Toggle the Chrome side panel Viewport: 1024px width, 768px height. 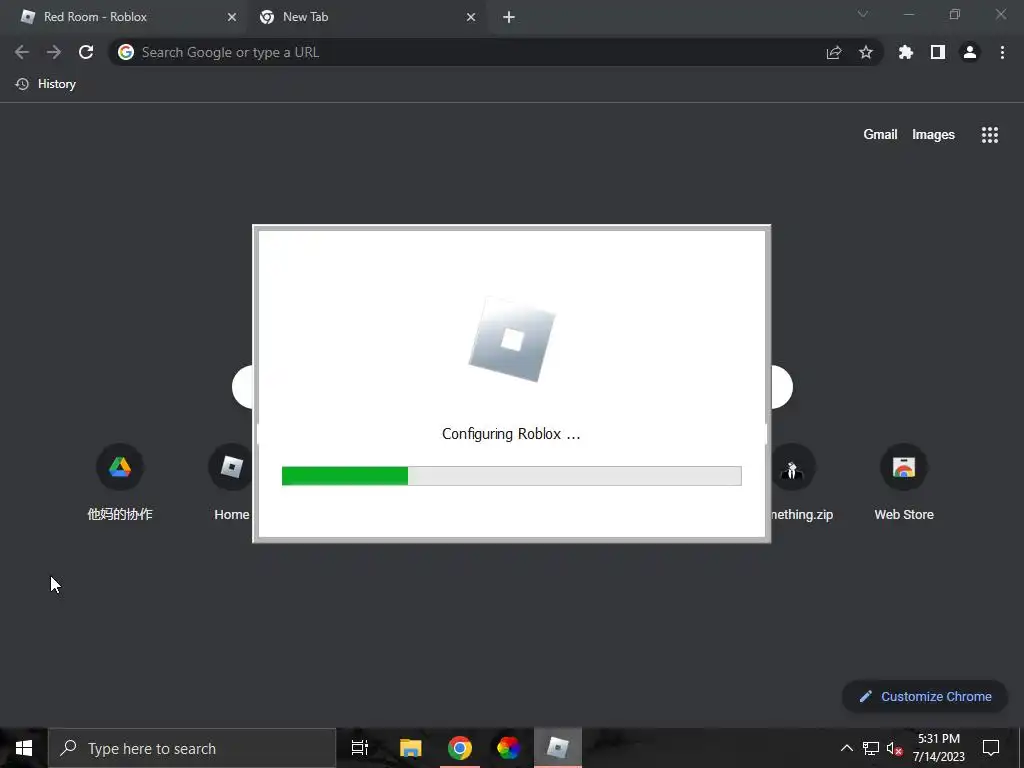(938, 52)
